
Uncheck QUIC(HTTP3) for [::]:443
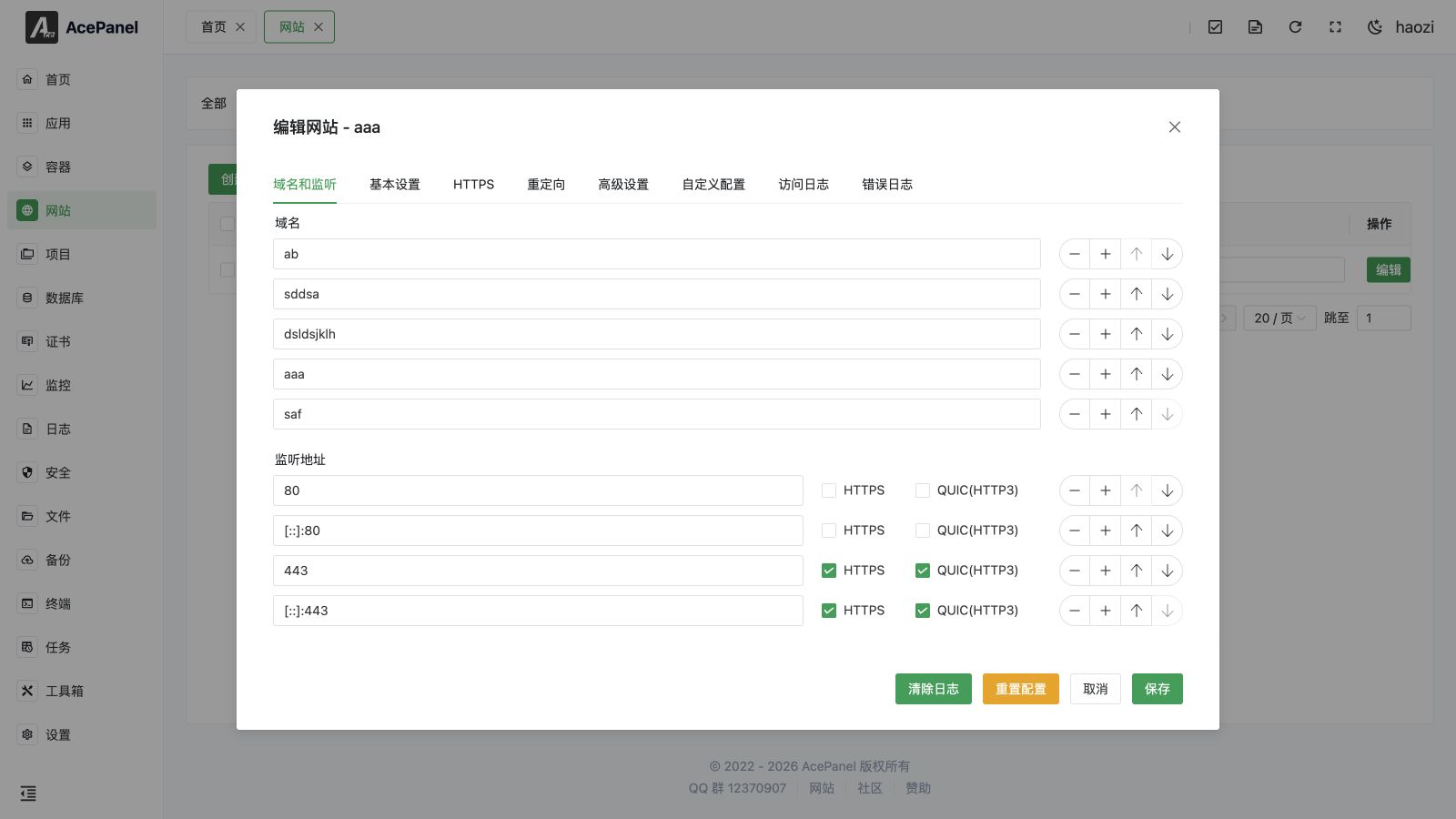923,611
